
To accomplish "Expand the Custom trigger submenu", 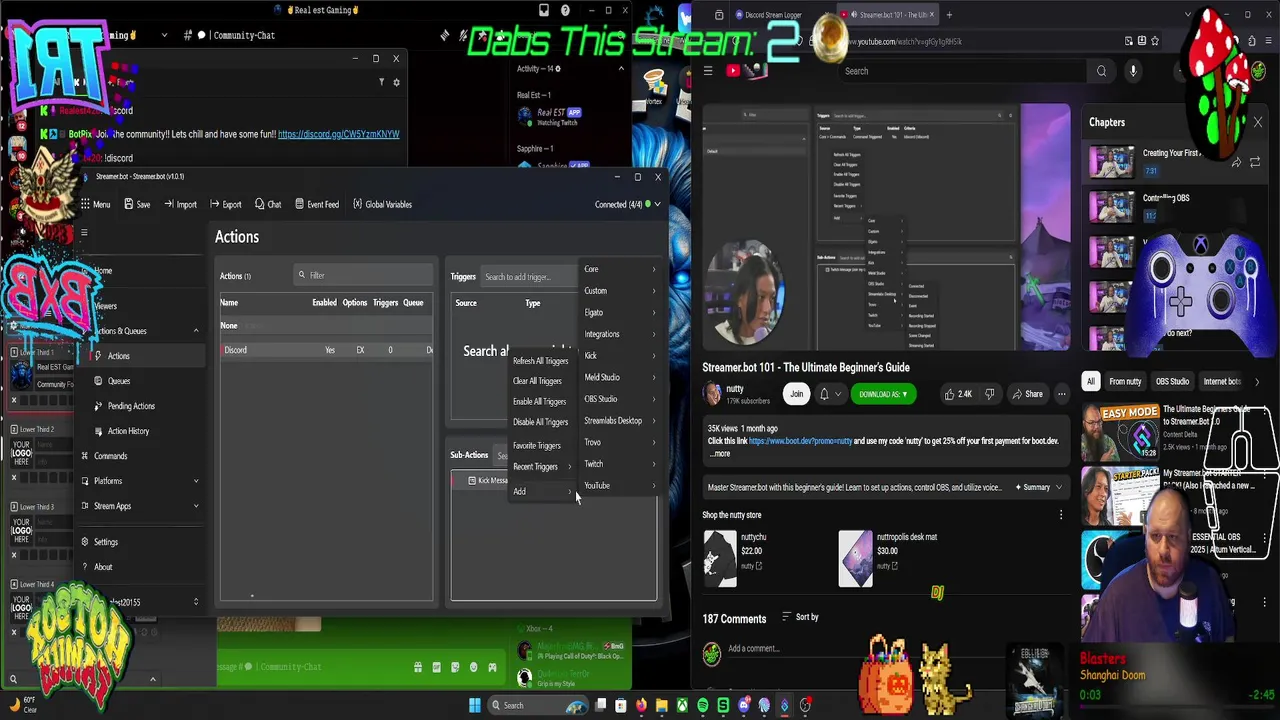I will point(620,291).
